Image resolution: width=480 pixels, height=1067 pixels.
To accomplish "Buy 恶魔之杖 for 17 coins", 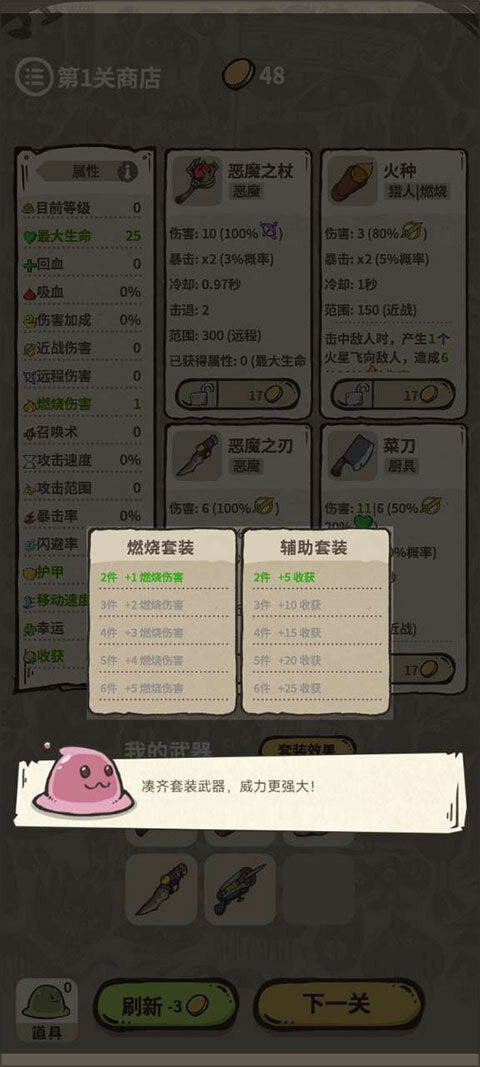I will point(259,395).
